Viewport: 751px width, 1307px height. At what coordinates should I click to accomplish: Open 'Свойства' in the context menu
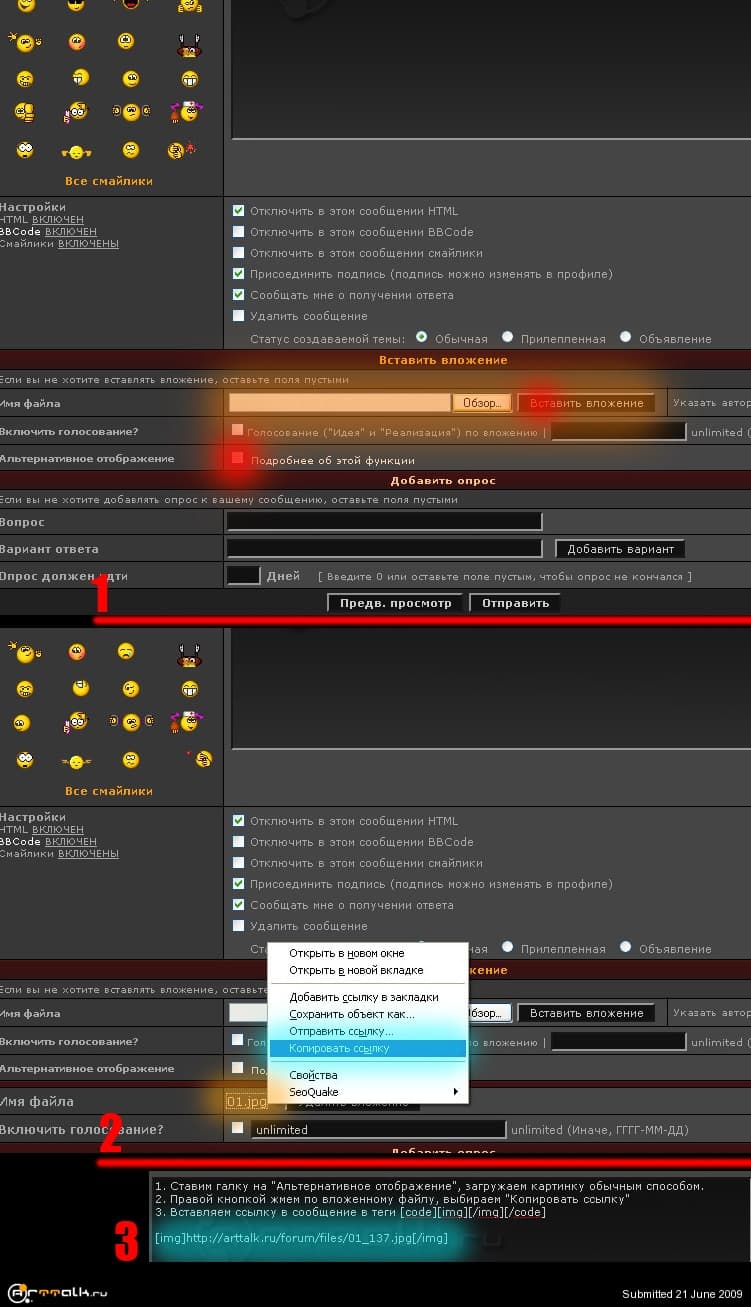coord(313,1075)
